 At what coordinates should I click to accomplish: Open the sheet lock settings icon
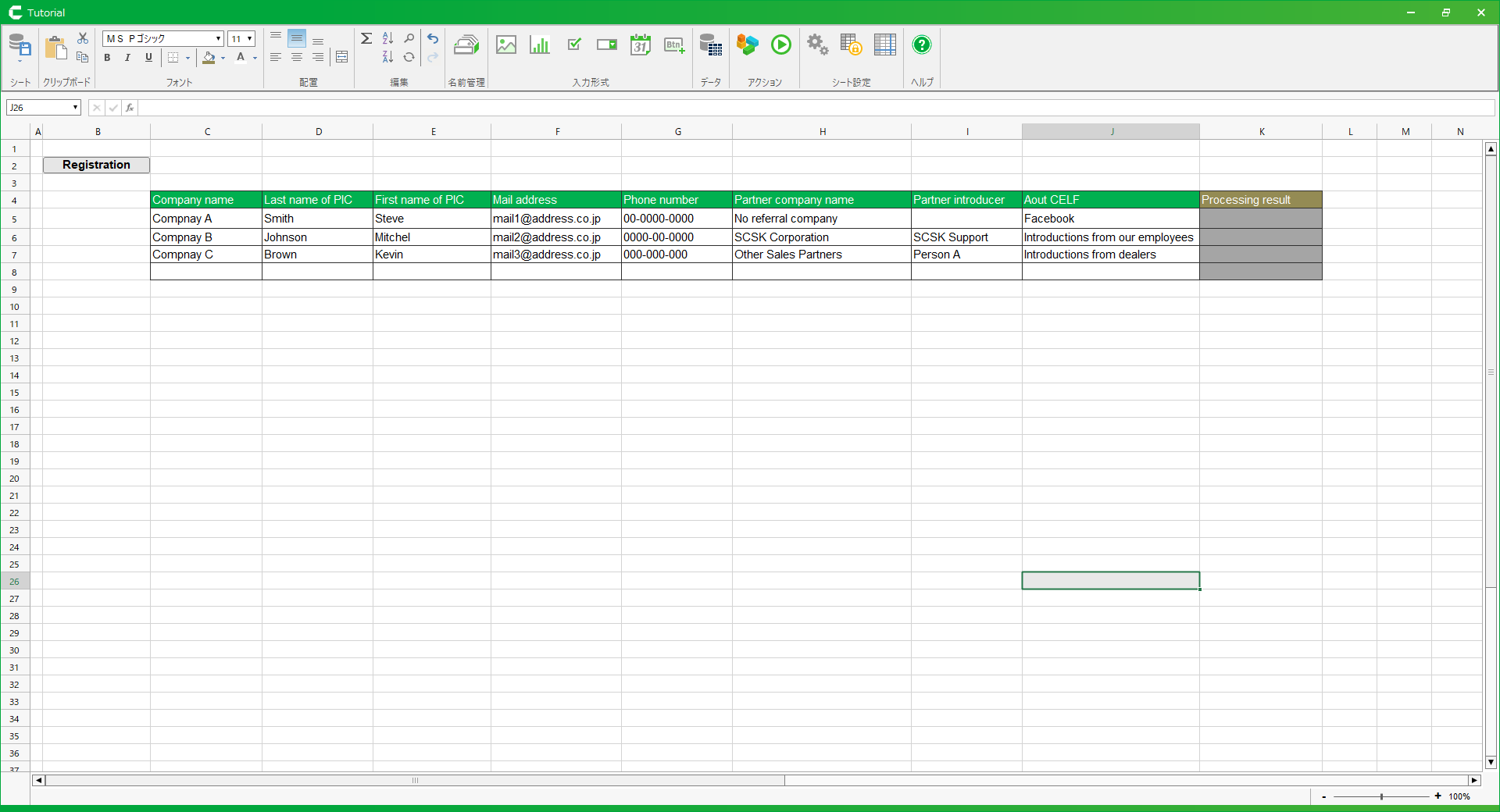[851, 45]
